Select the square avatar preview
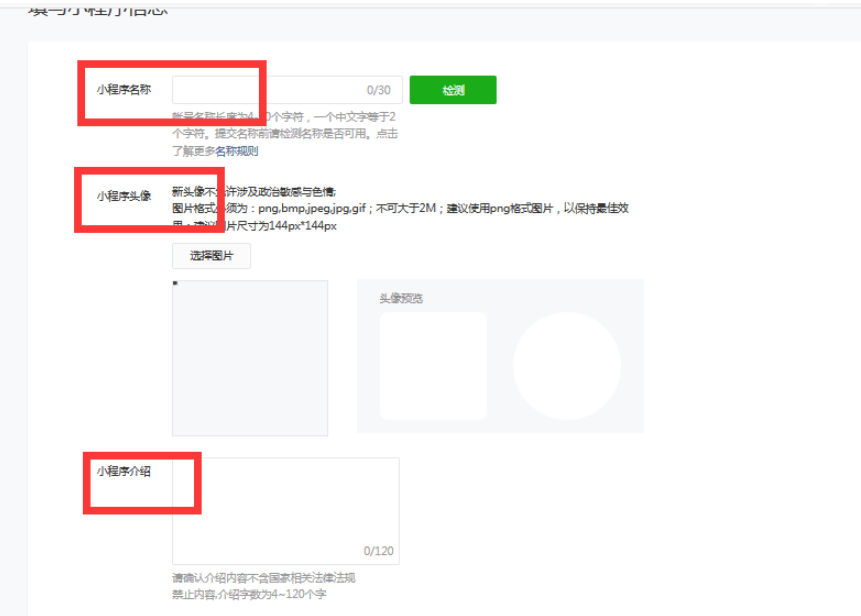 click(x=433, y=366)
